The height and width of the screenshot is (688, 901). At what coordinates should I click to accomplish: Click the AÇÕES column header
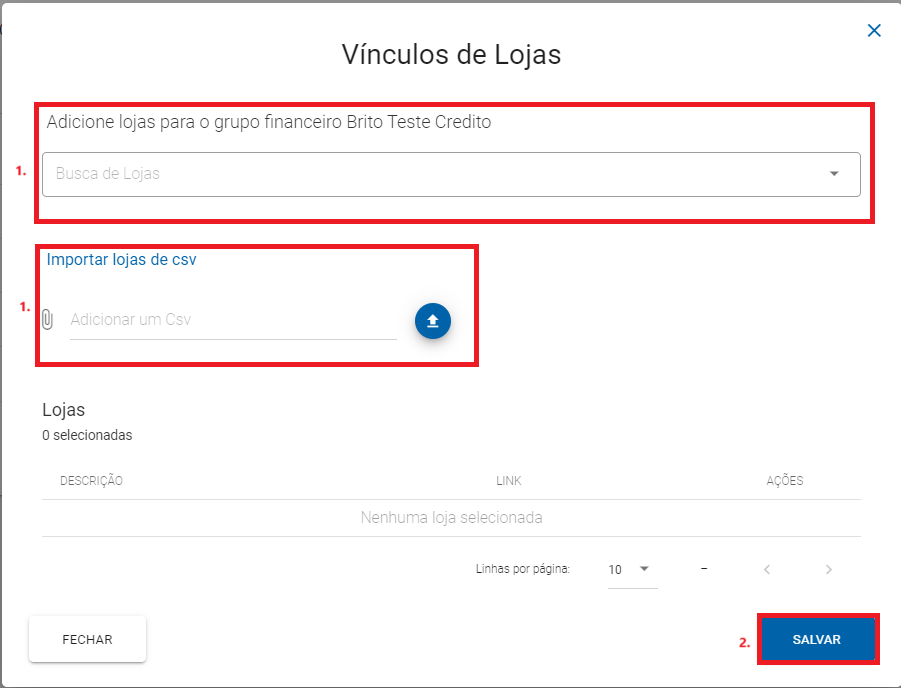785,481
